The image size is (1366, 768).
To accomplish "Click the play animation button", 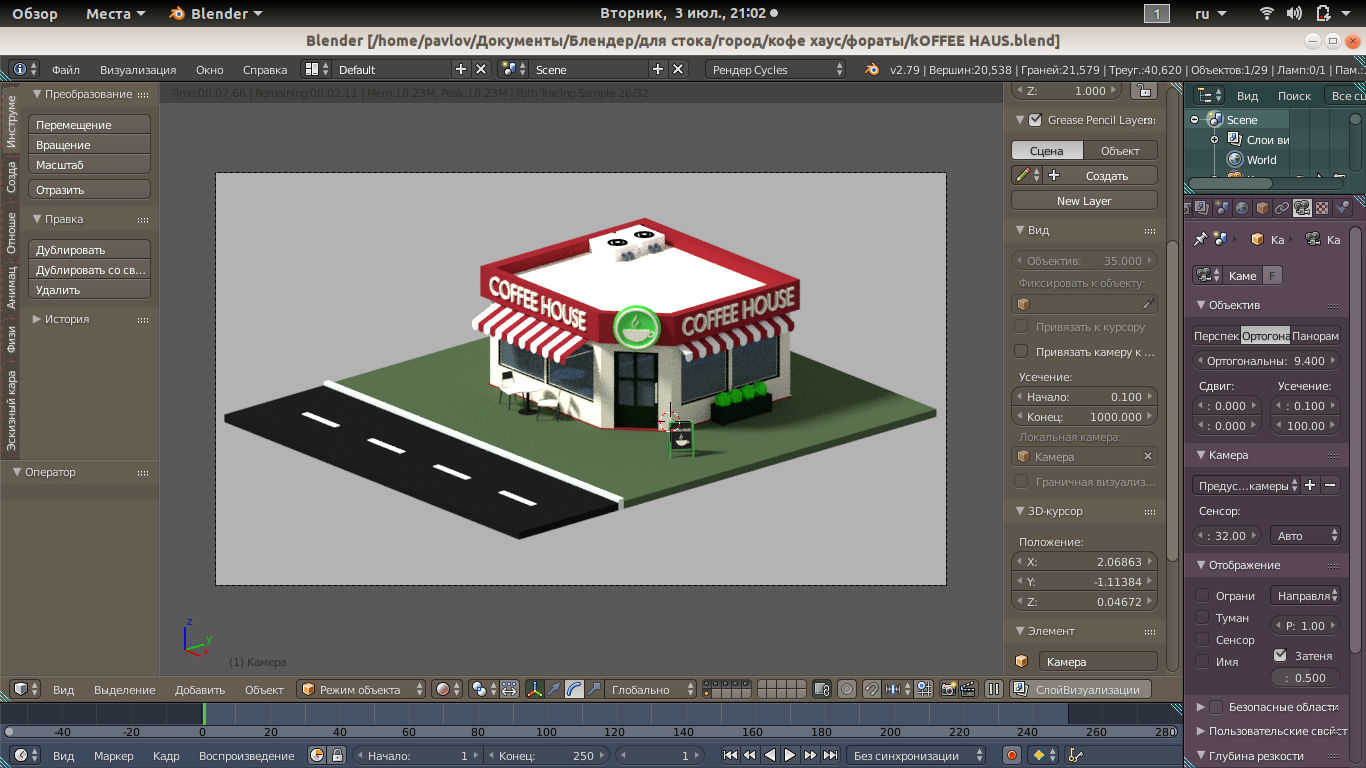I will point(790,756).
